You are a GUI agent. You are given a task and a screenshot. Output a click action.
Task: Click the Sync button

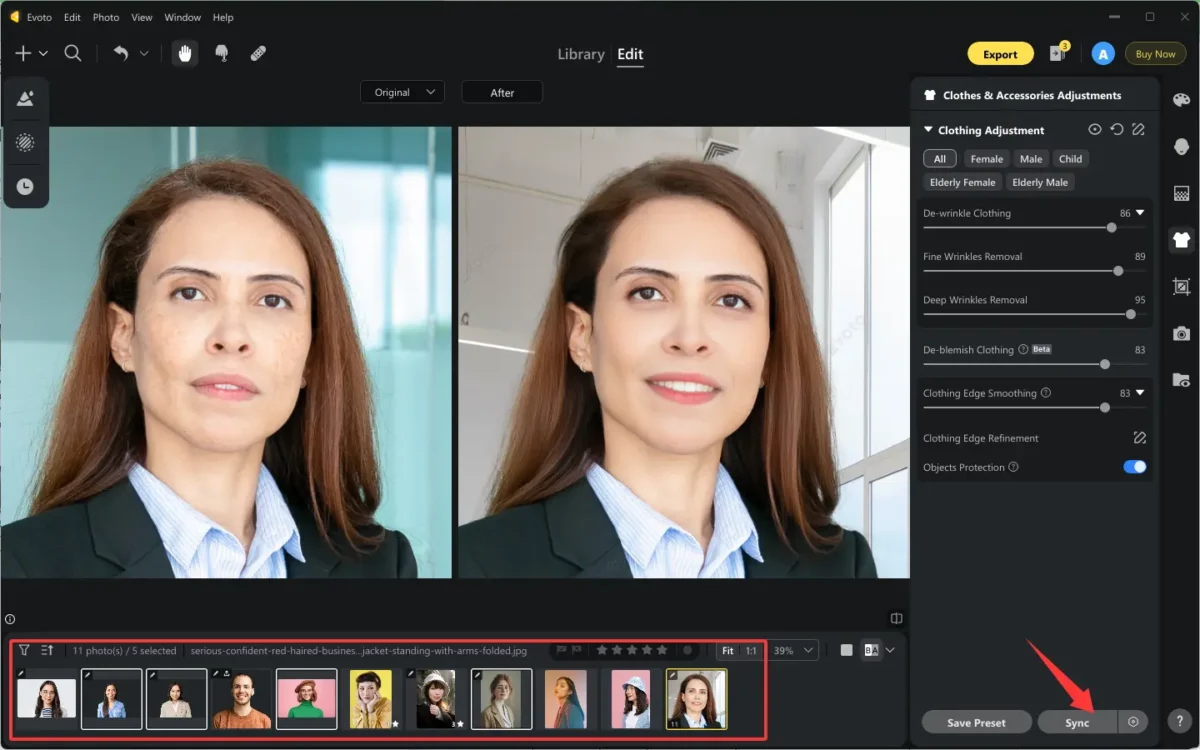tap(1077, 721)
